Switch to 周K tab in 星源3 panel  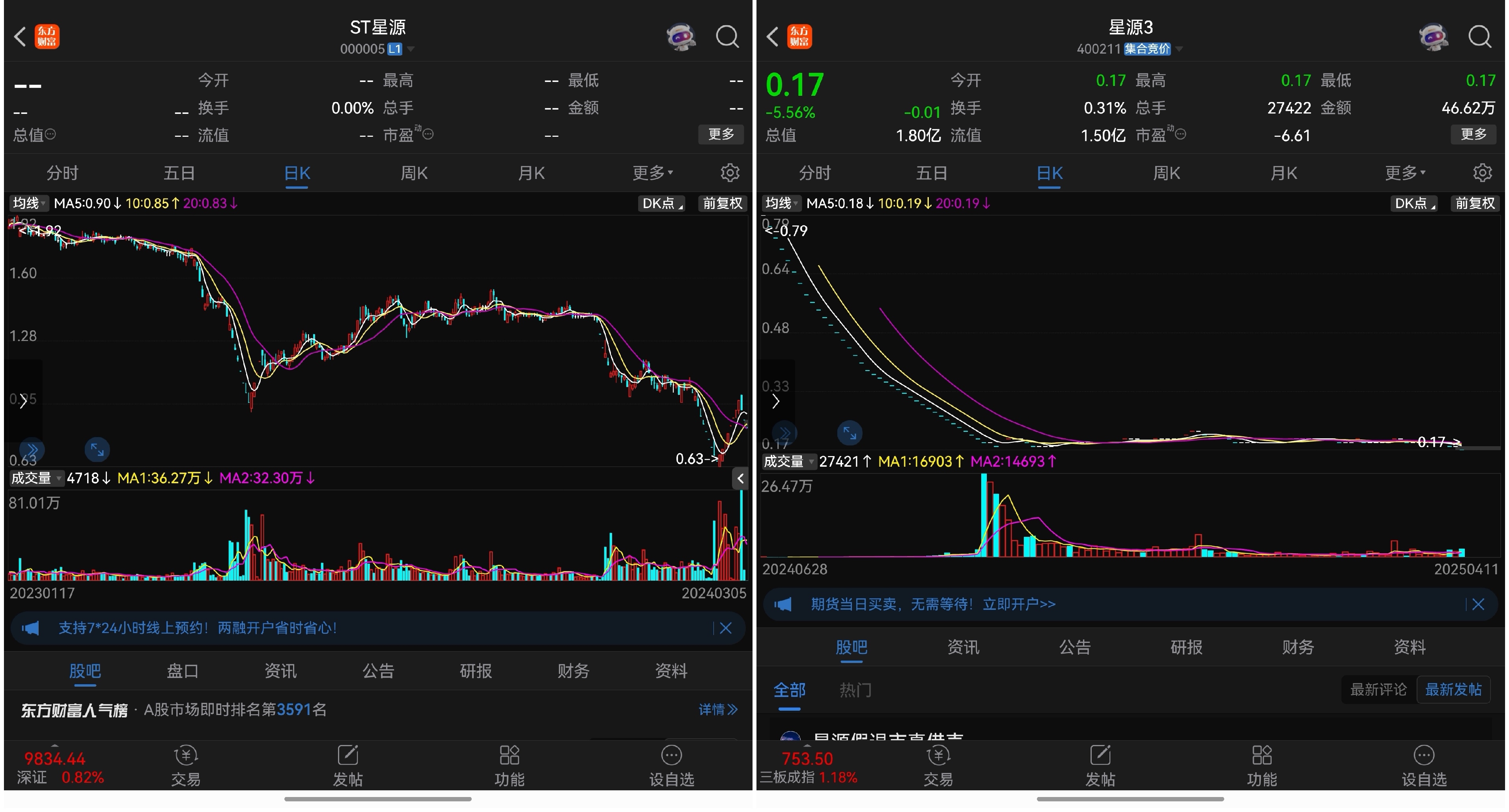pos(1166,173)
